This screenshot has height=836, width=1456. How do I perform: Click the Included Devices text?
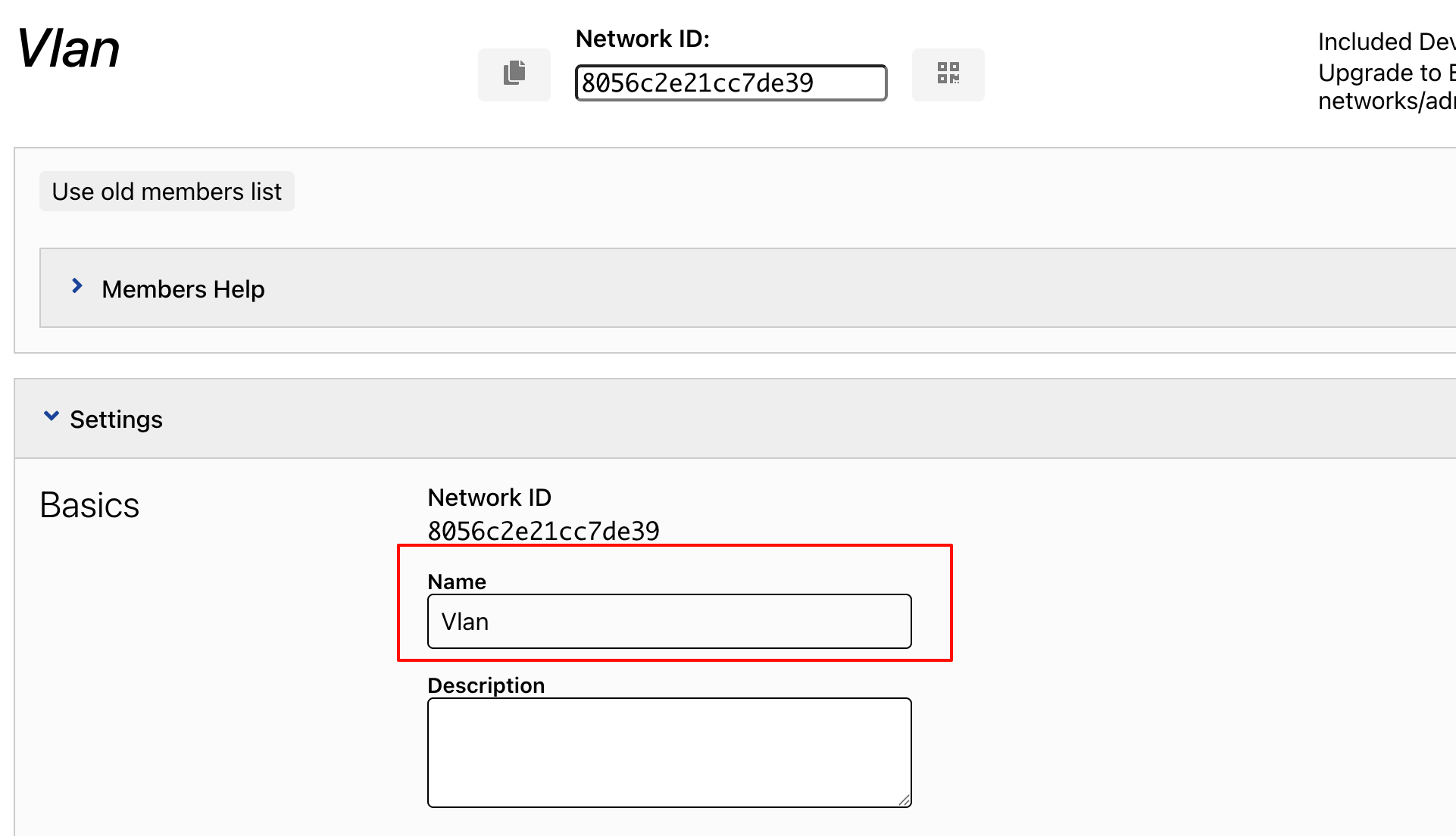click(1386, 42)
